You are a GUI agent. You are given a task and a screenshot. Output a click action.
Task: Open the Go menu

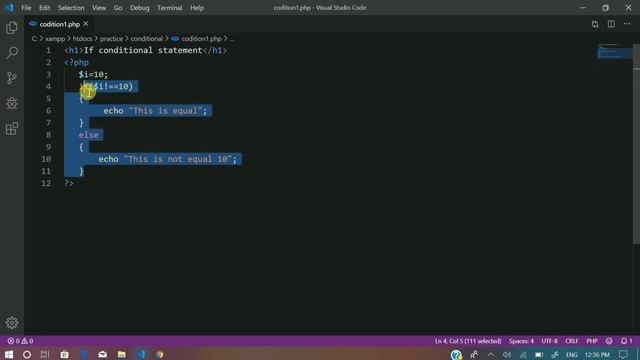point(118,8)
